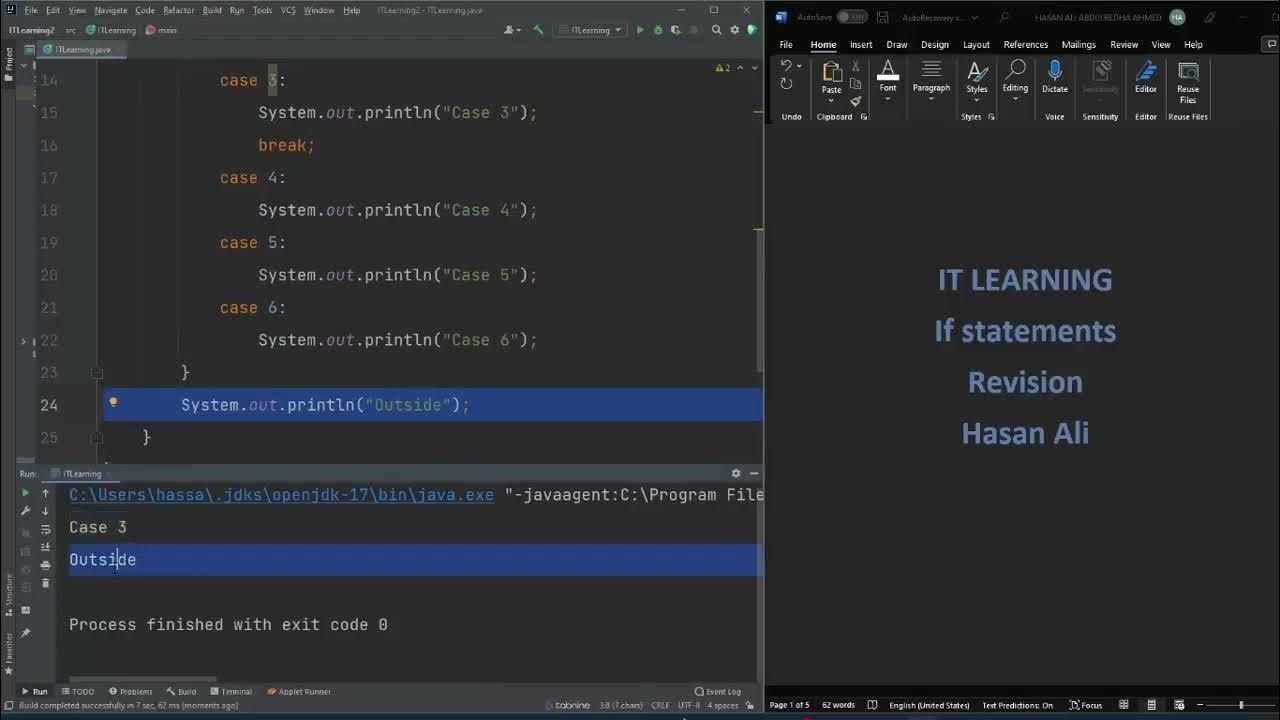1280x720 pixels.
Task: Activate Format Painter in Word
Action: [x=855, y=101]
